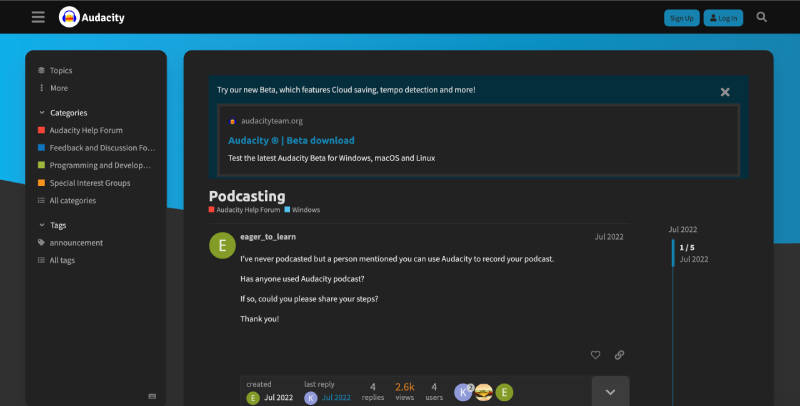
Task: Click the timeline scroller handle
Action: (673, 253)
